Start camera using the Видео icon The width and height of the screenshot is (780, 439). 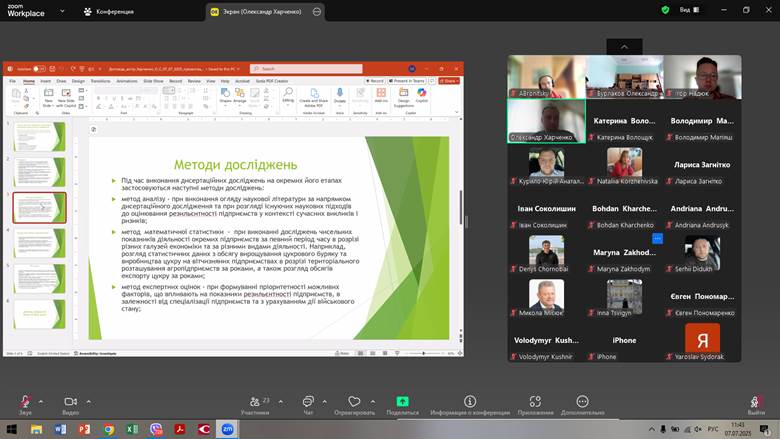(x=70, y=401)
